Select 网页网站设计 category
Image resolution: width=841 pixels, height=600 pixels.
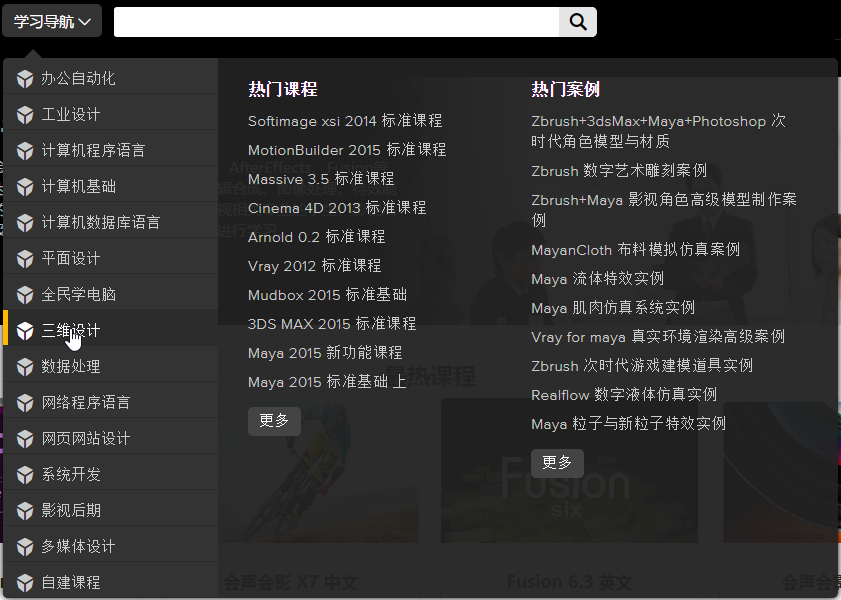pos(110,438)
